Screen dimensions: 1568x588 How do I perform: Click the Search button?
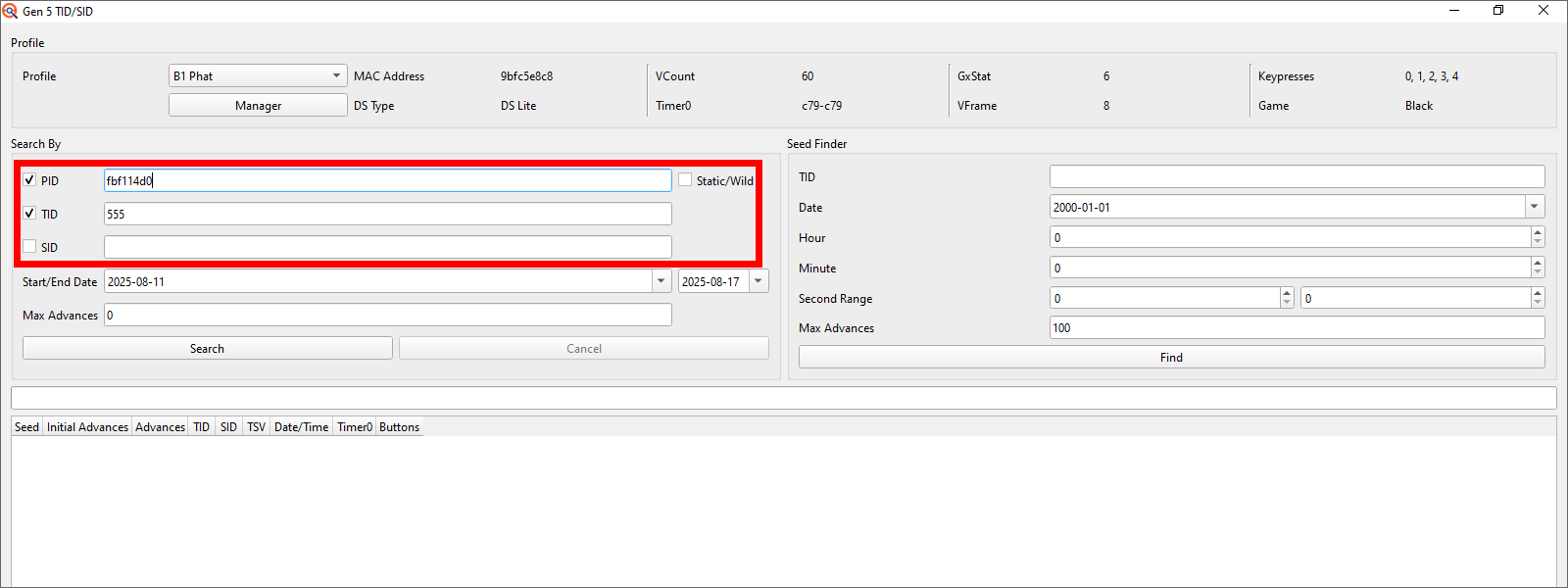[x=207, y=348]
